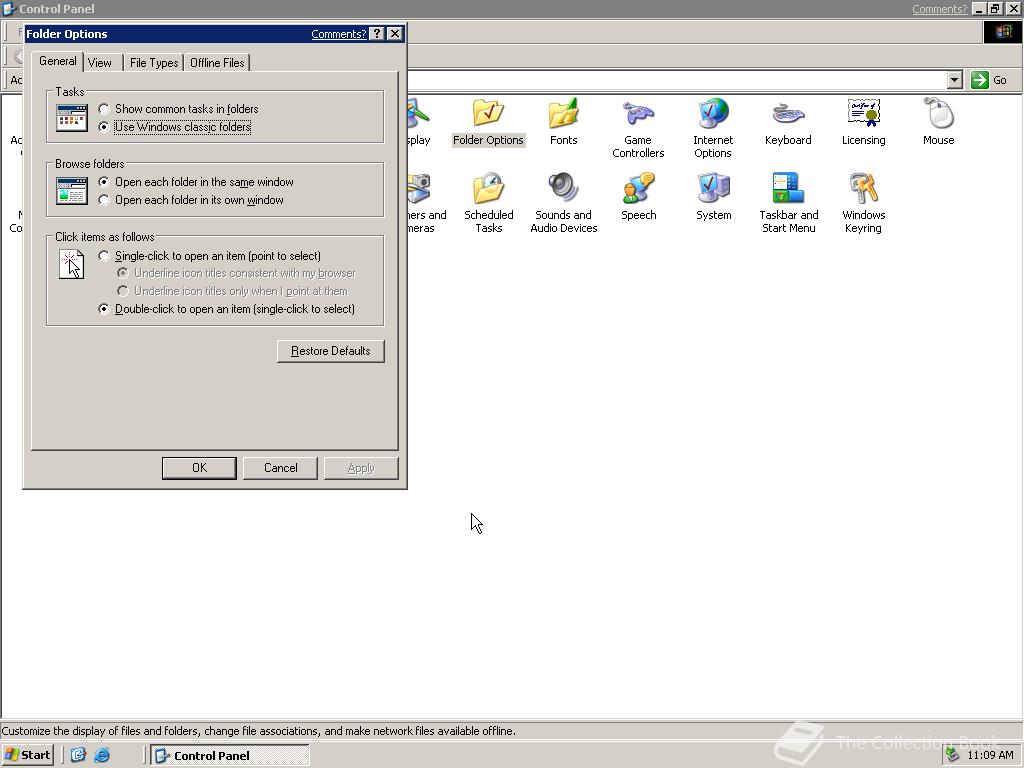Open the Fonts icon
This screenshot has width=1024, height=768.
[563, 121]
